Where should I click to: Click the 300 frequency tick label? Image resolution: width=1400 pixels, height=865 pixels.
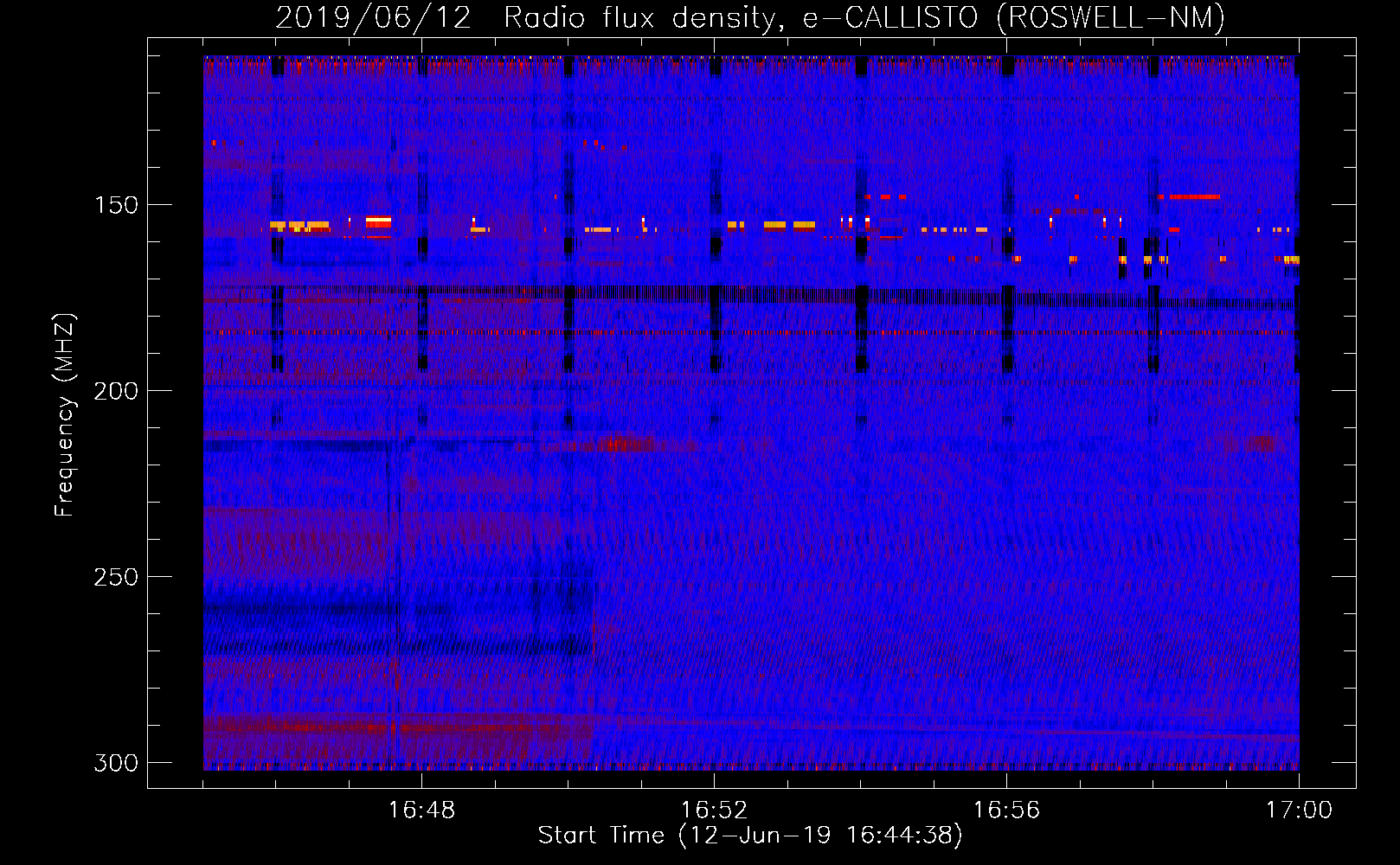(x=116, y=763)
